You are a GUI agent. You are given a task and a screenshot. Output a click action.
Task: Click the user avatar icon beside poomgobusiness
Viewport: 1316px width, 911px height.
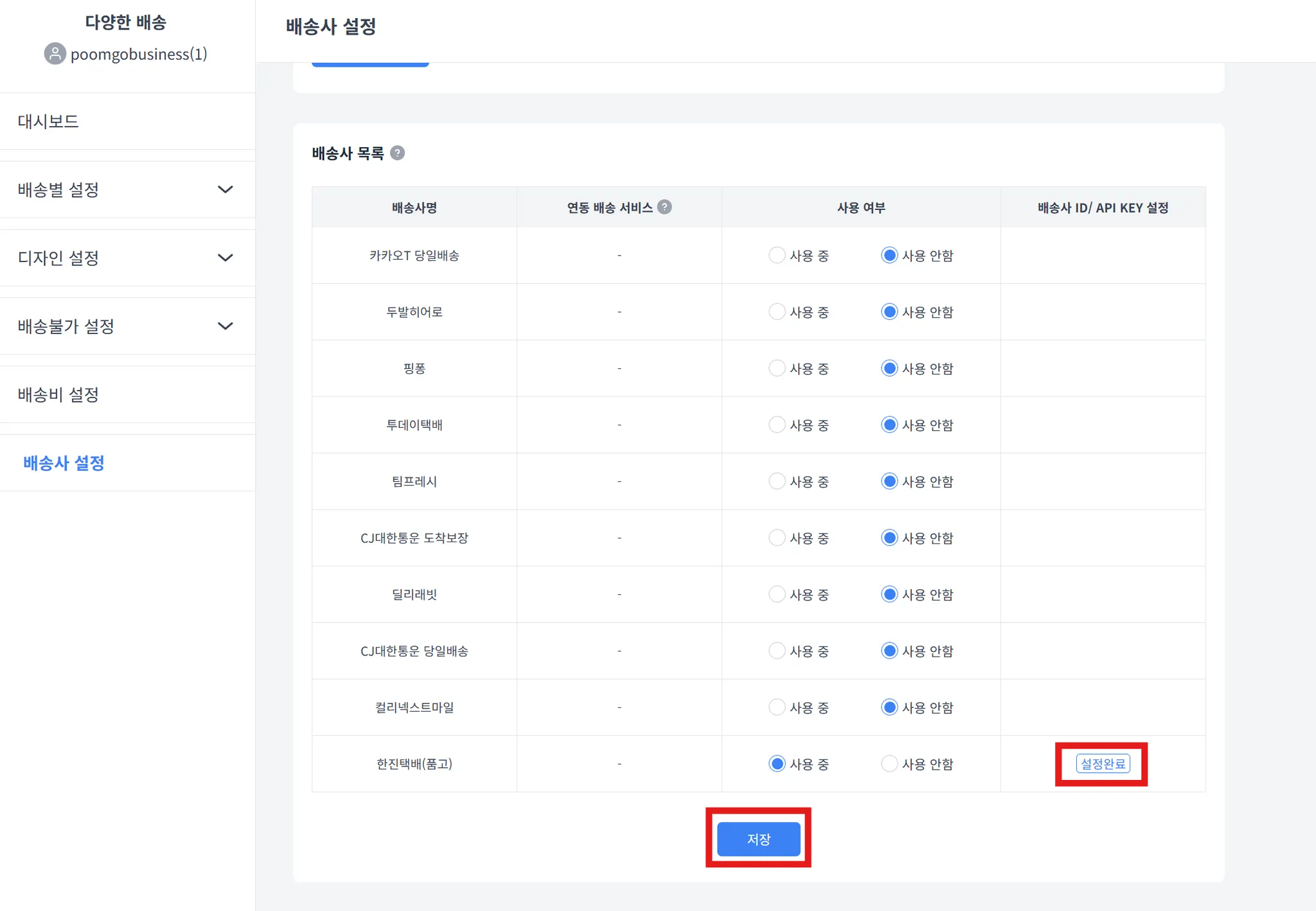point(55,54)
